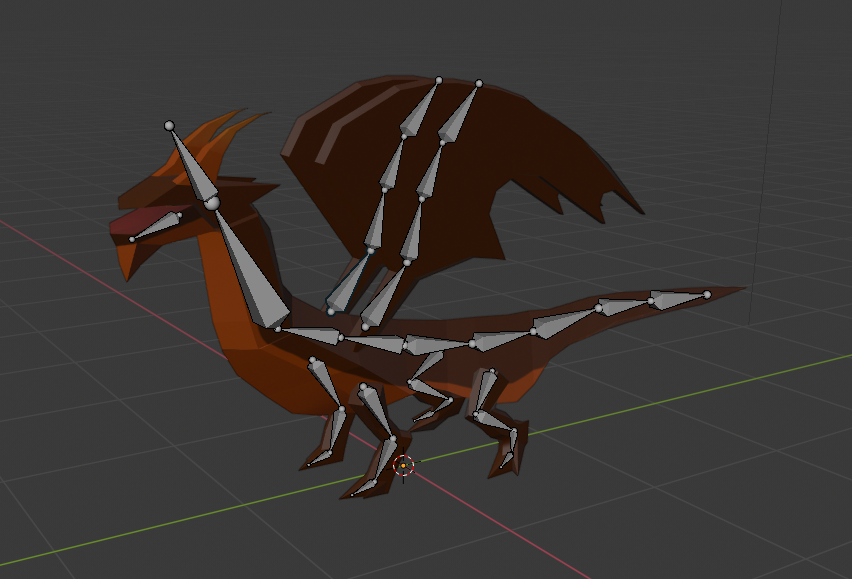Click the dark brown wing membrane mesh
This screenshot has height=579, width=852.
pyautogui.click(x=540, y=170)
